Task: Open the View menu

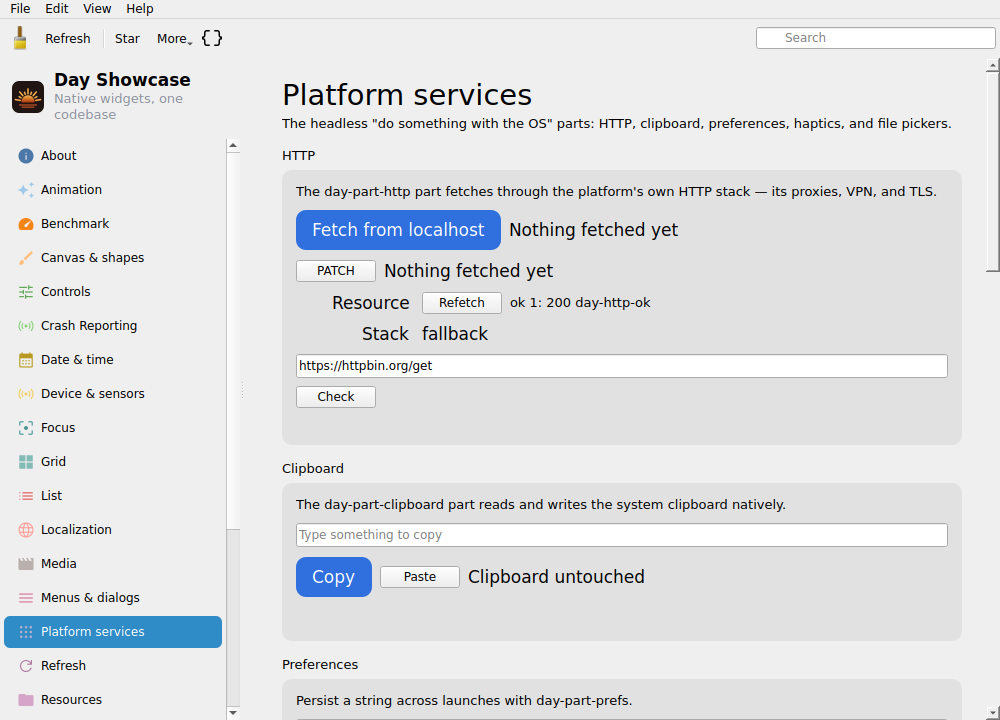Action: 97,9
